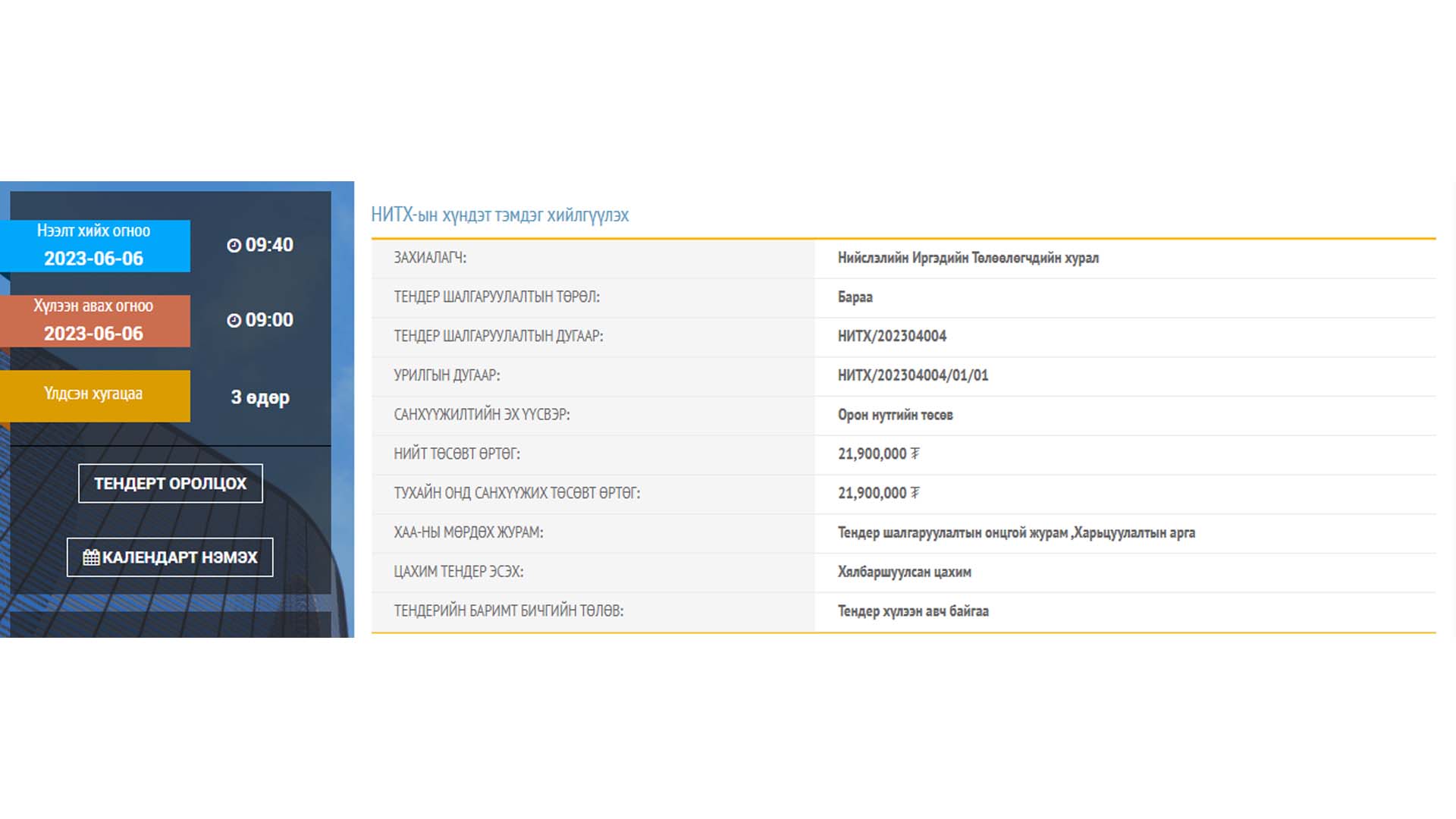
Task: Click the clock icon next to 09:40
Action: 234,245
